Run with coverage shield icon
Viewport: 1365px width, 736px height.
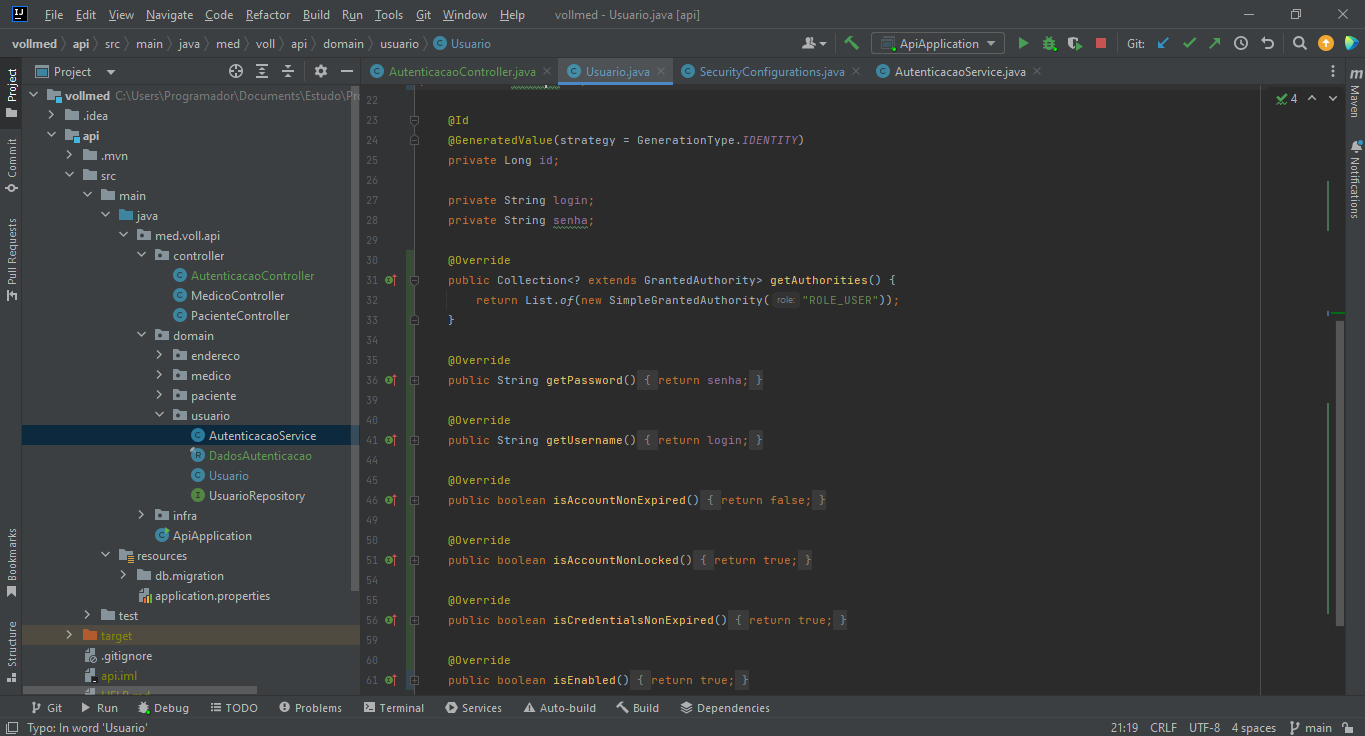coord(1074,43)
